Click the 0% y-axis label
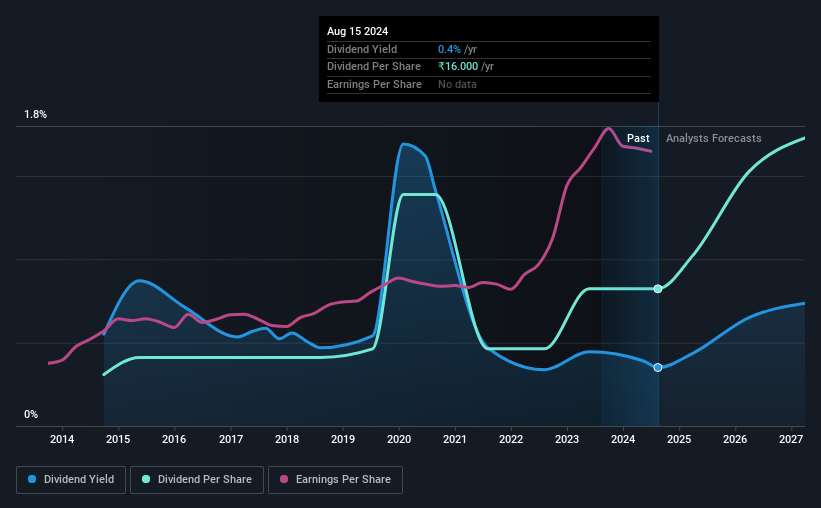The width and height of the screenshot is (821, 508). [31, 414]
